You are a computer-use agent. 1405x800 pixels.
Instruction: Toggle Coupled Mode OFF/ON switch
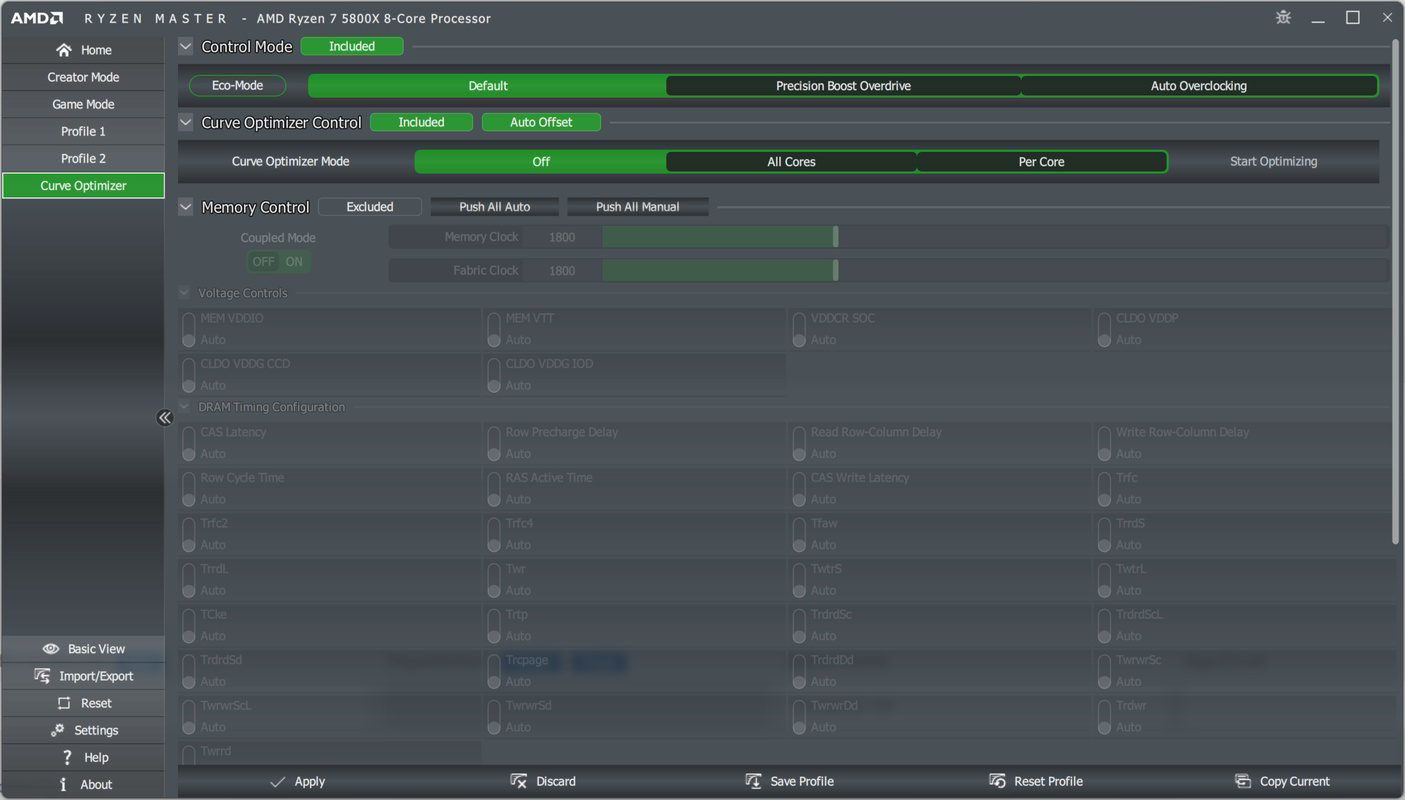coord(278,261)
